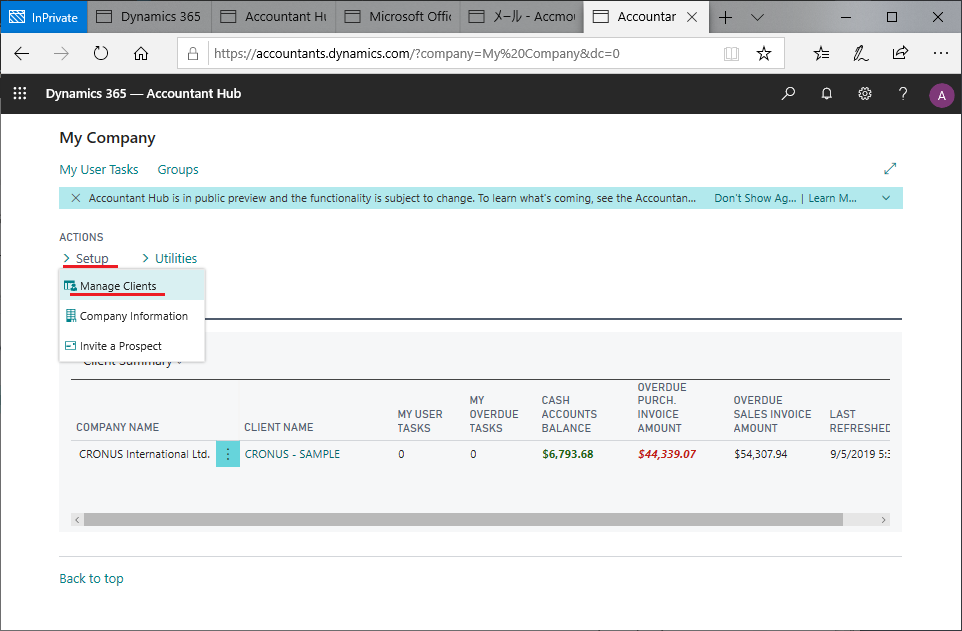Open the notifications bell
The height and width of the screenshot is (631, 962).
click(x=826, y=93)
